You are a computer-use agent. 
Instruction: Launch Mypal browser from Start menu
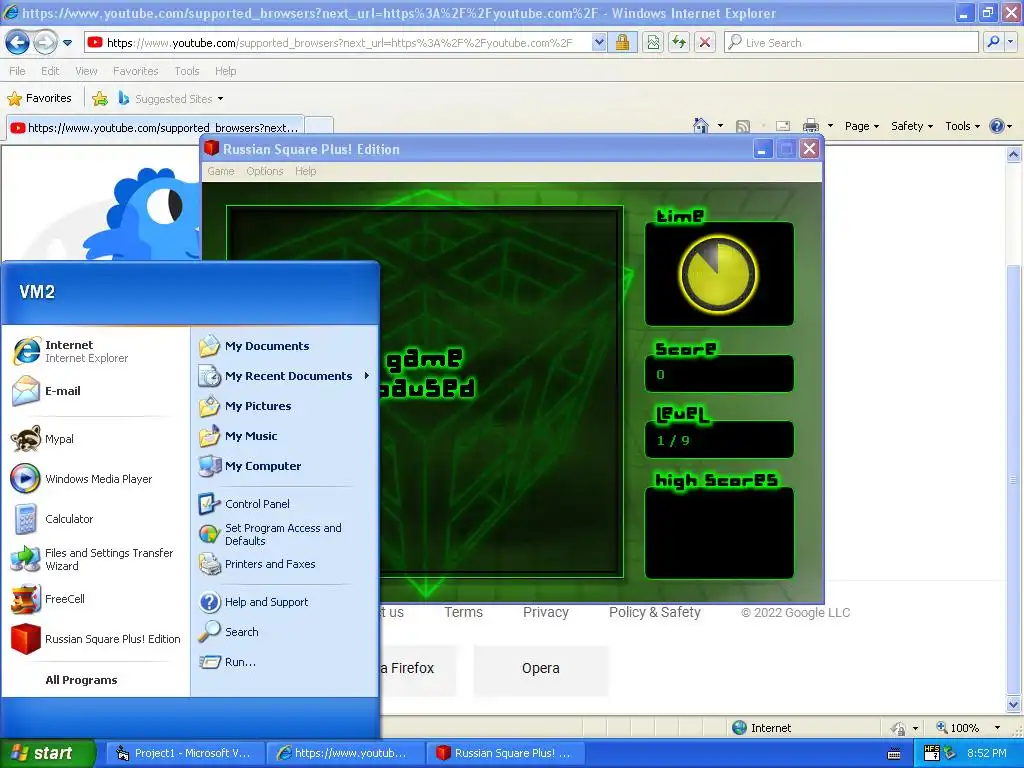tap(97, 439)
